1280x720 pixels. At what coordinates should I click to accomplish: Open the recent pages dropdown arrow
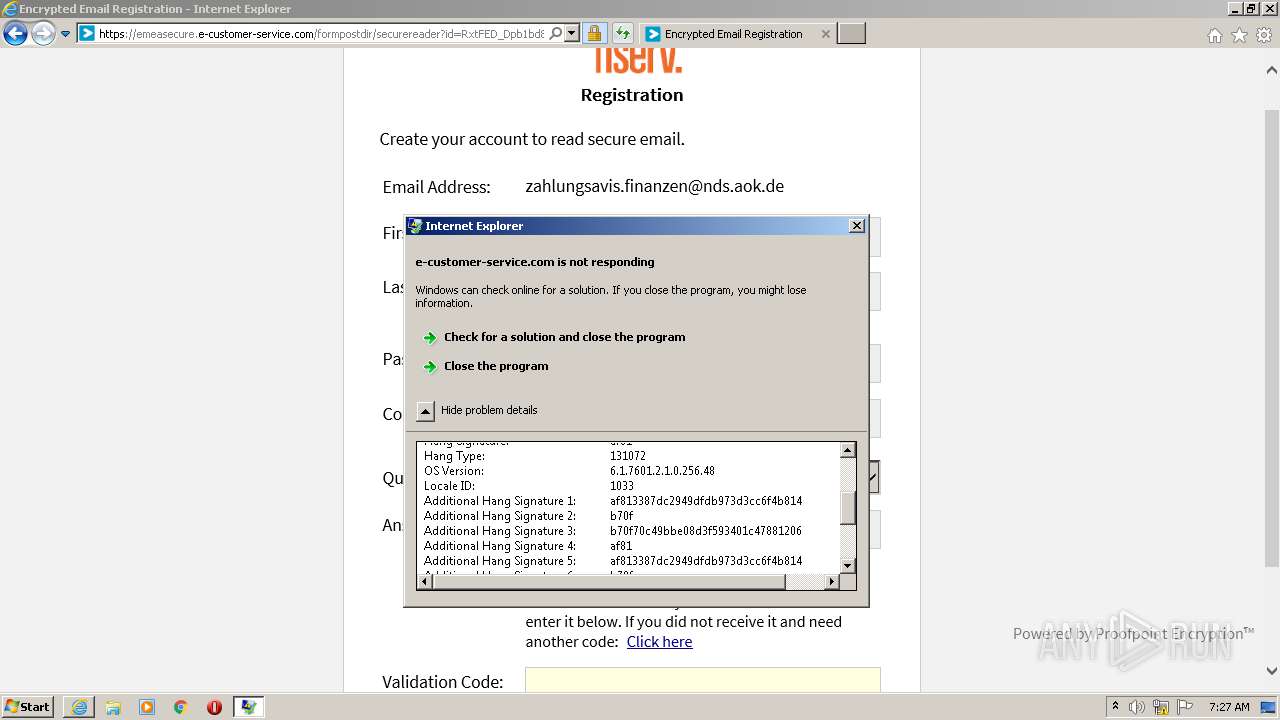66,34
